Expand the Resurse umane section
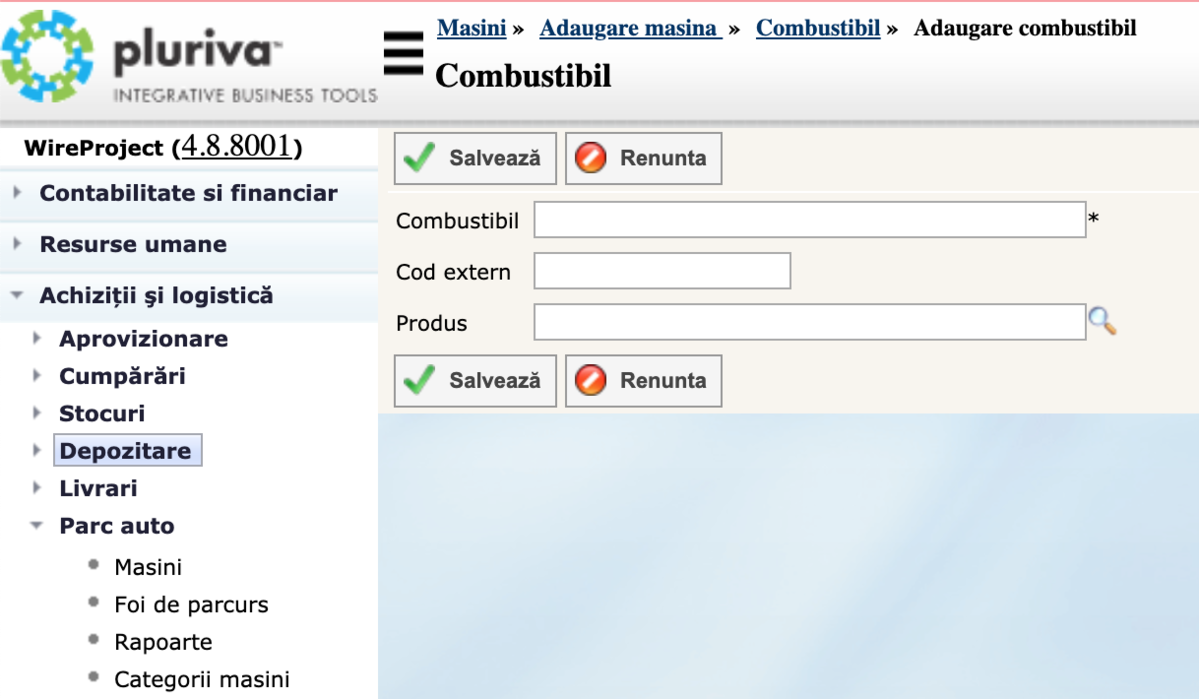Image resolution: width=1199 pixels, height=699 pixels. pyautogui.click(x=133, y=244)
